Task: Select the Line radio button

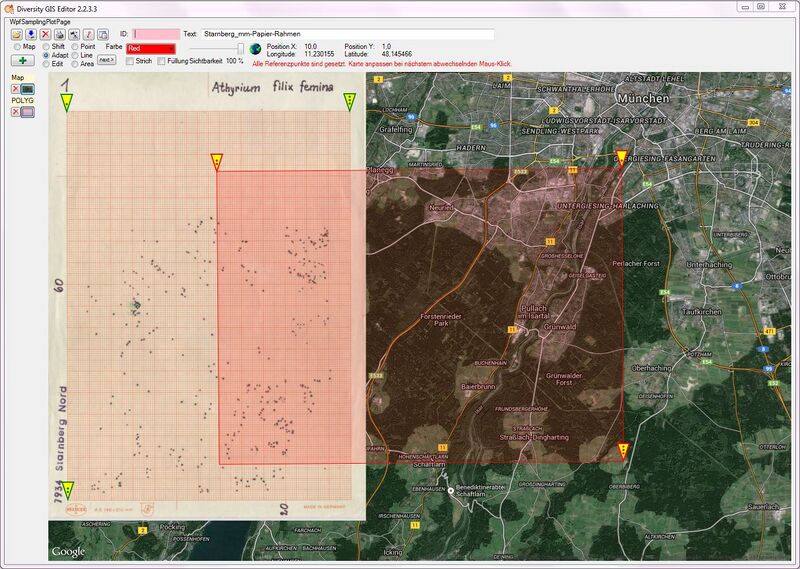Action: pos(74,55)
